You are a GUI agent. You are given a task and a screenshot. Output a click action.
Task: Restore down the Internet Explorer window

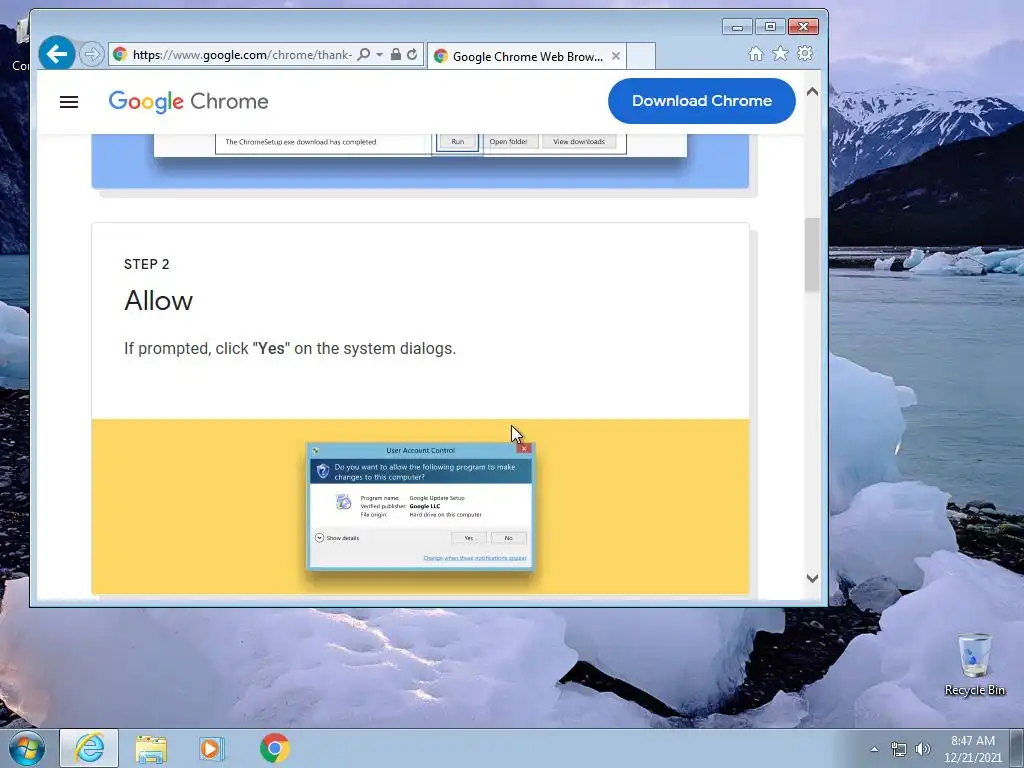coord(770,27)
